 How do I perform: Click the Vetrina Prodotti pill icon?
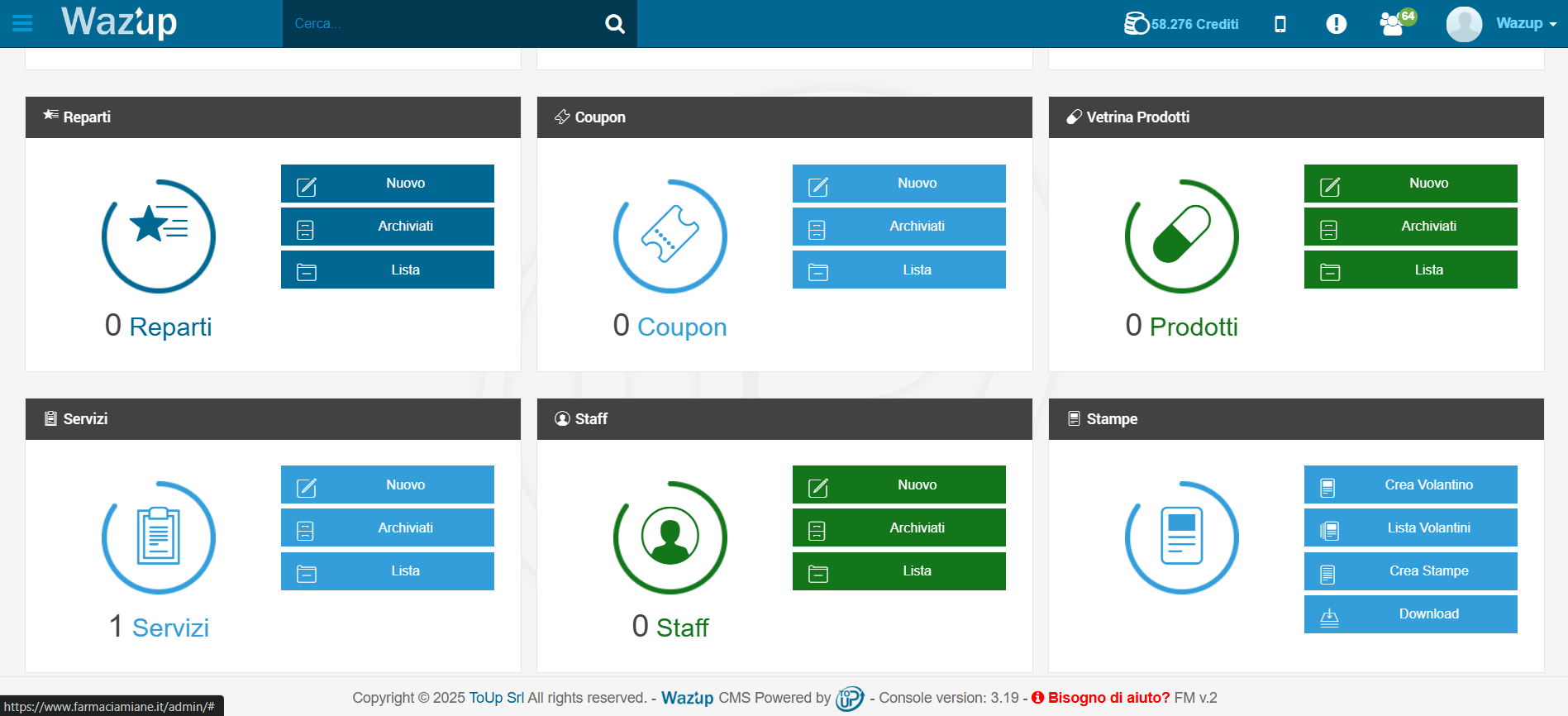(1181, 236)
